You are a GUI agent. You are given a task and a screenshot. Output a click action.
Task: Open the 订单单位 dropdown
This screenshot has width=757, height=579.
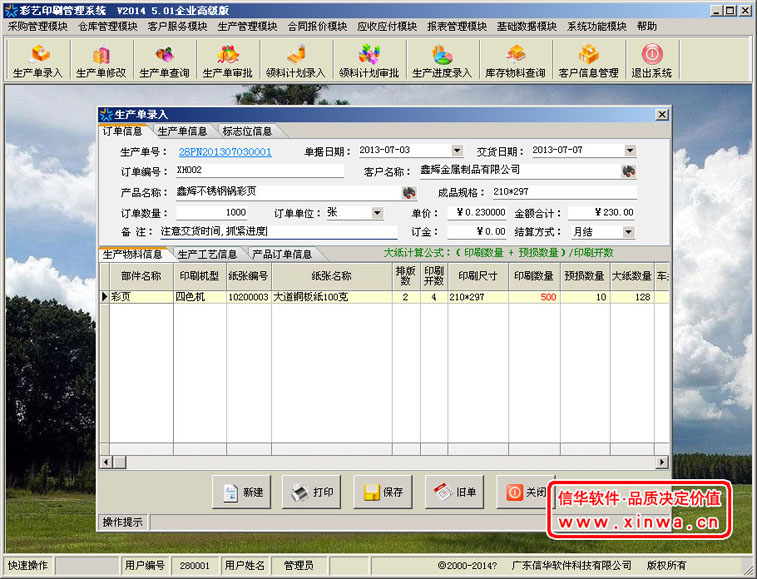pos(377,213)
